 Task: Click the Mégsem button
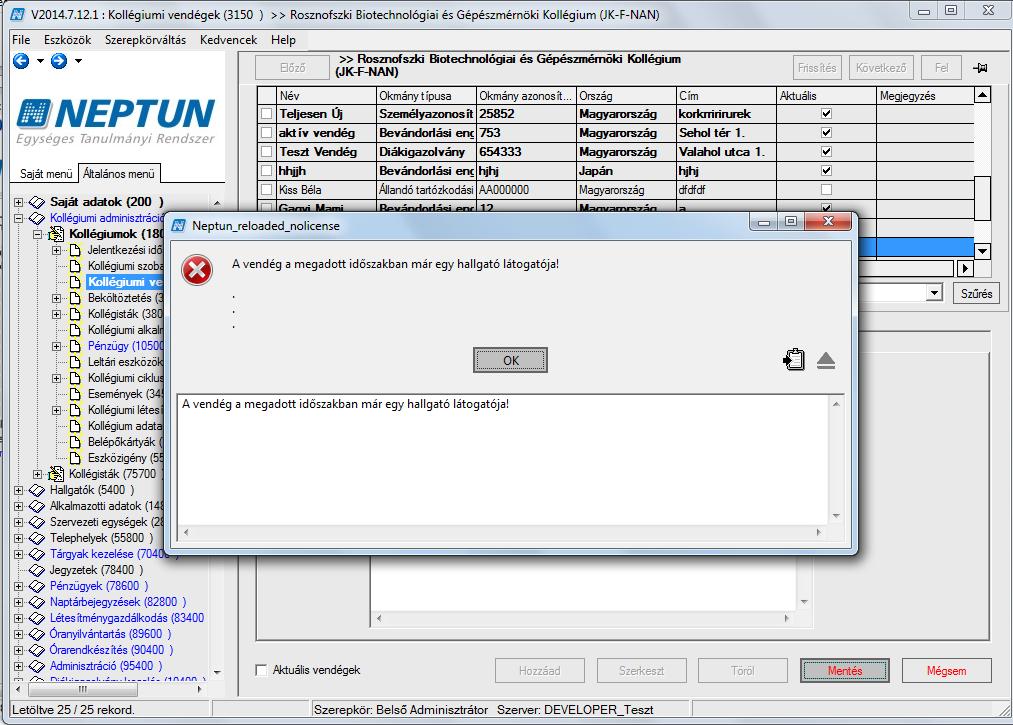[946, 671]
